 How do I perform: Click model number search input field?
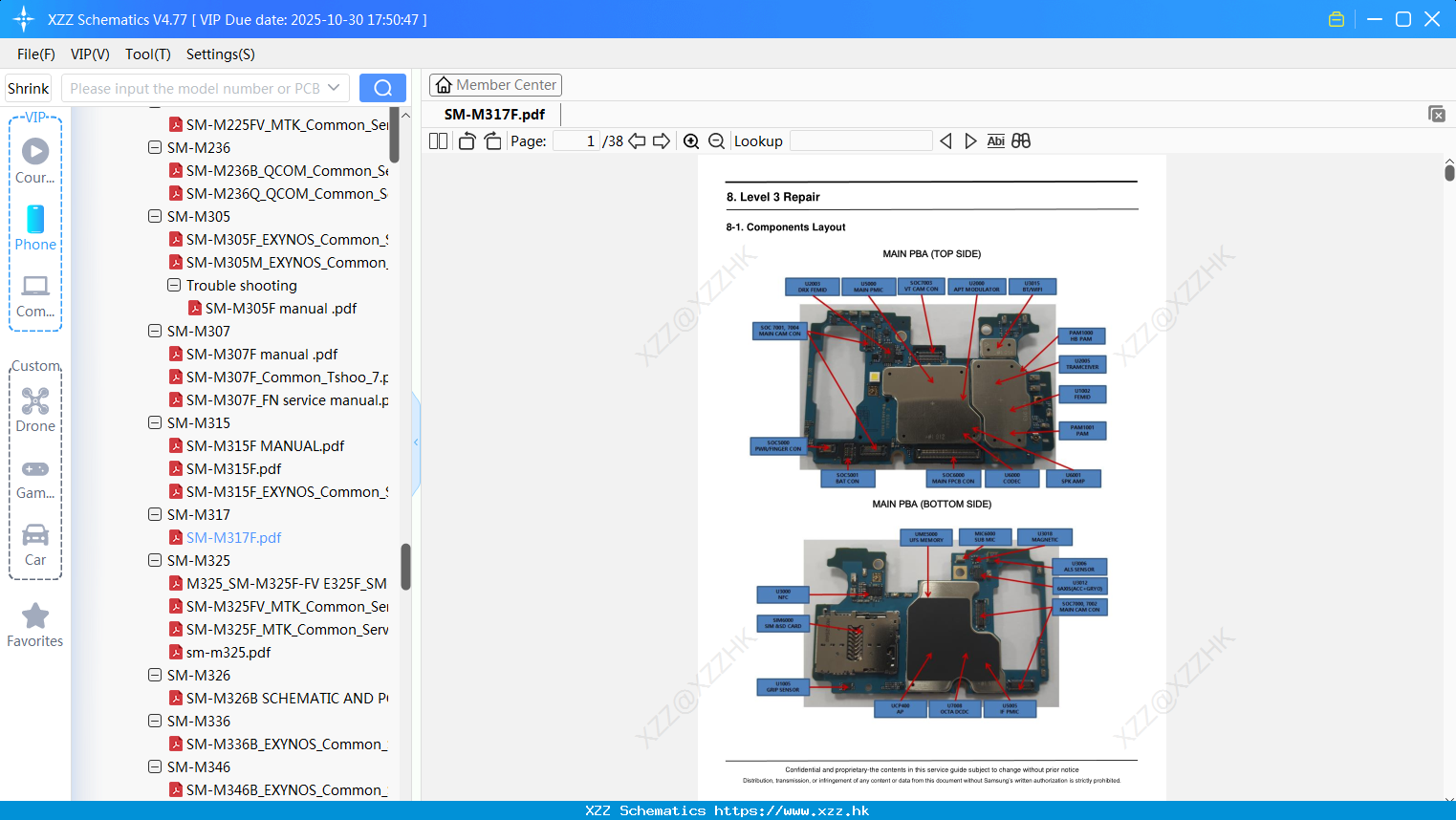pyautogui.click(x=195, y=88)
